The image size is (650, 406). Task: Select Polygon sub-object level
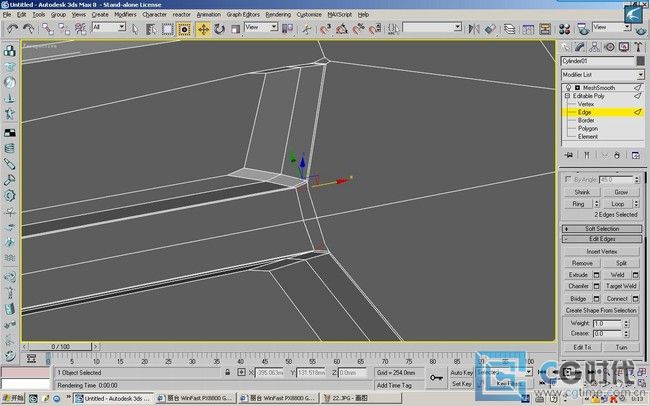coord(588,129)
